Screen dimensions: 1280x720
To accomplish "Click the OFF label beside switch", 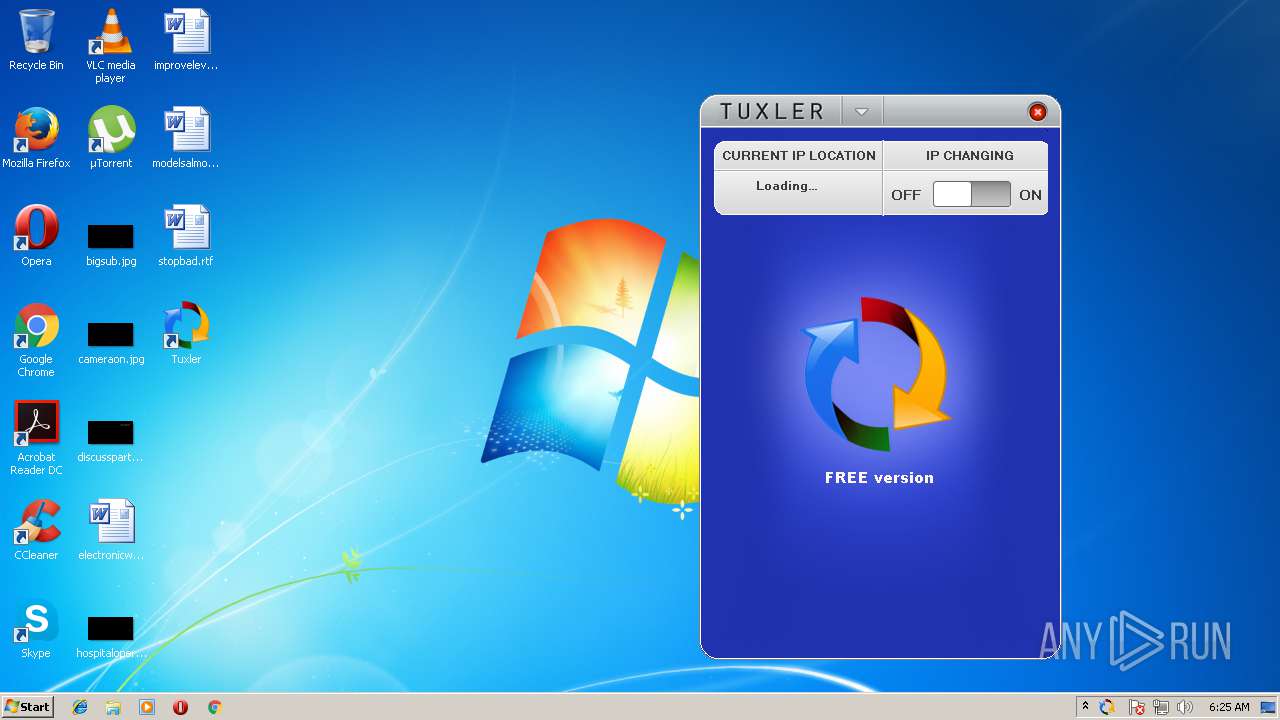I will (906, 195).
